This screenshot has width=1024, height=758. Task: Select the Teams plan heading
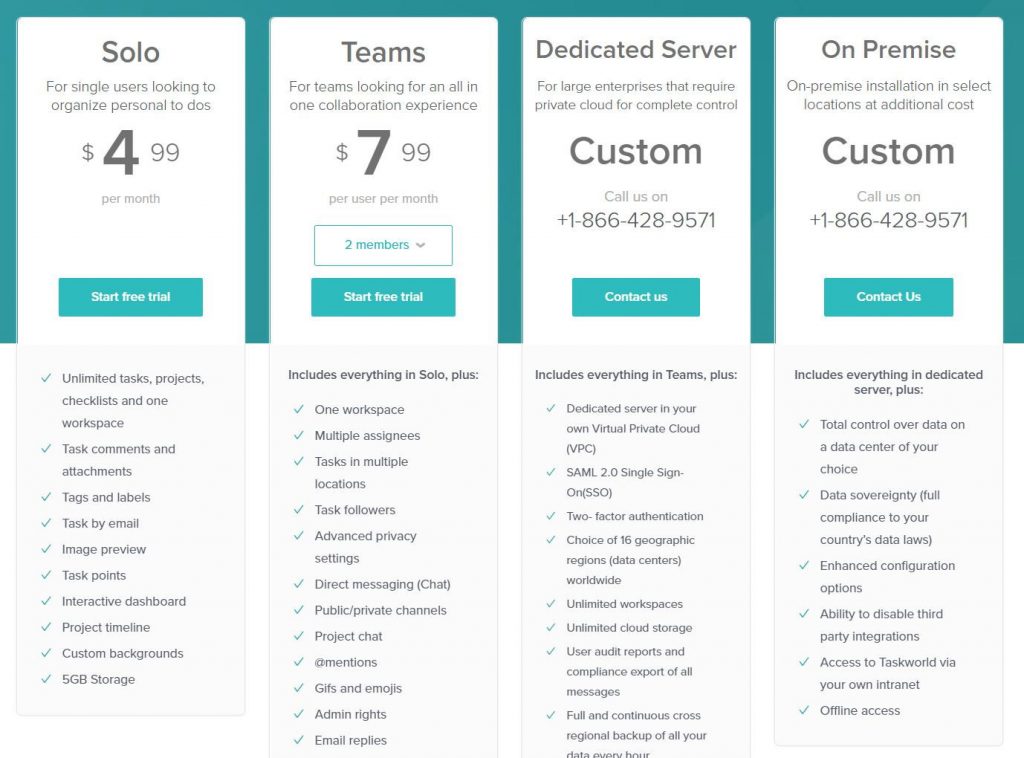383,51
